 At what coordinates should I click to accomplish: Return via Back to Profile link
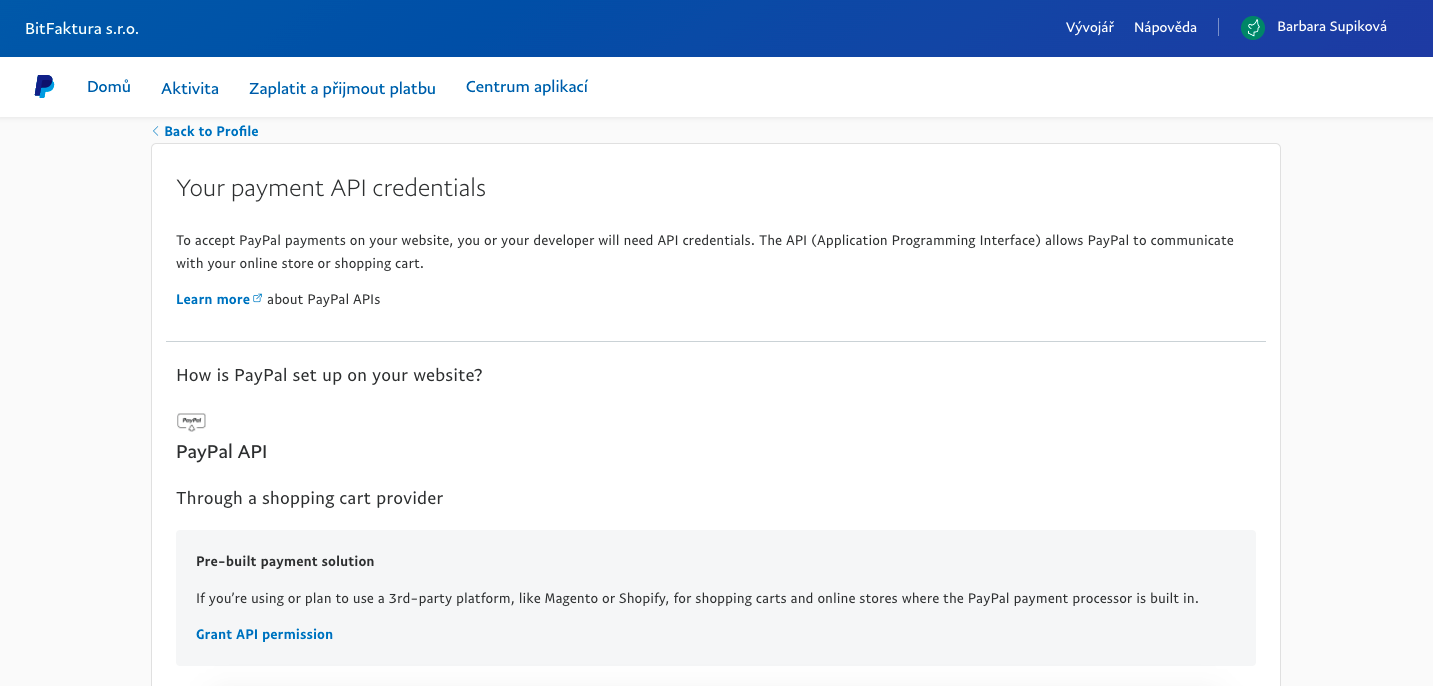pos(211,131)
